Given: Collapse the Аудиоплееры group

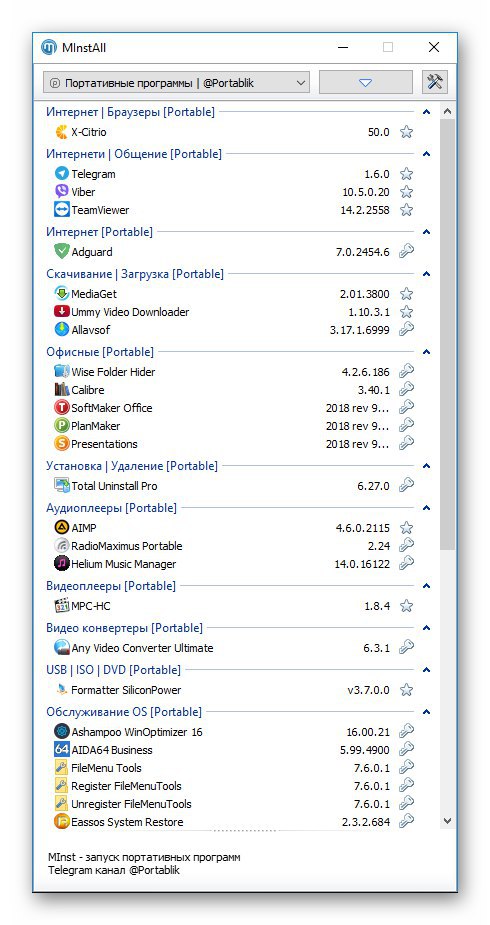Looking at the screenshot, I should tap(427, 508).
